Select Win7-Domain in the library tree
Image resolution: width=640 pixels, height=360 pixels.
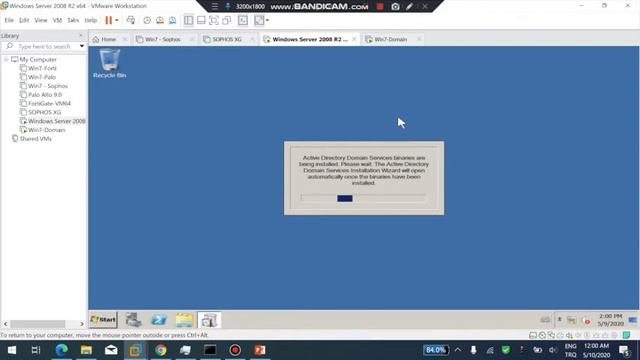[47, 130]
